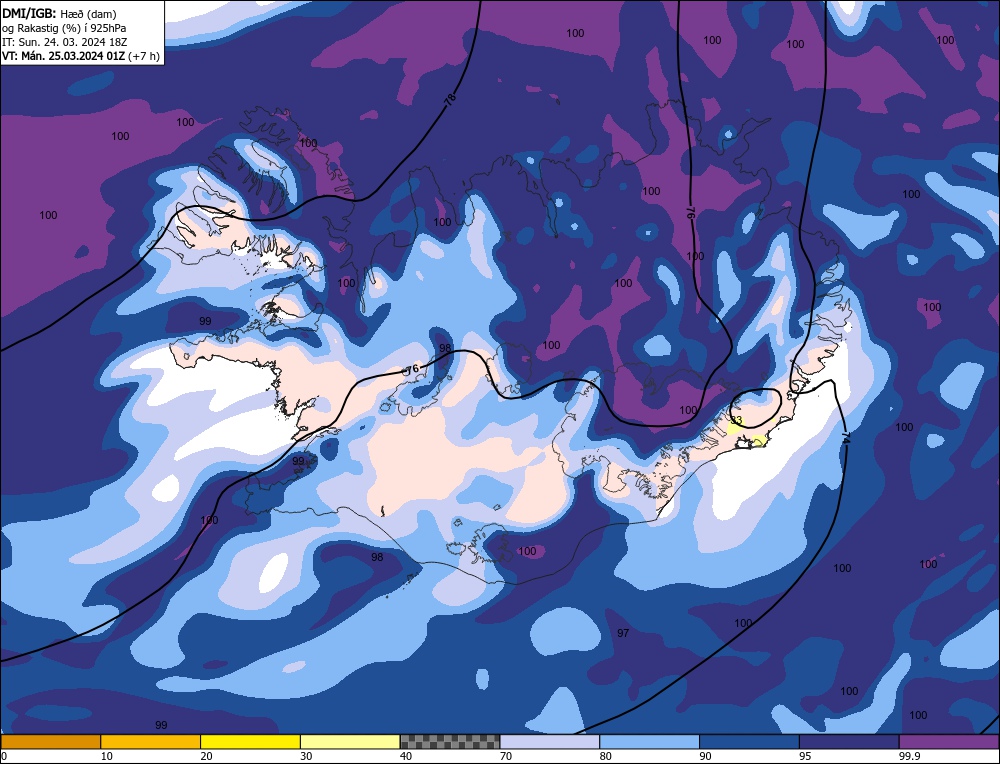Click the '78' contour label
1000x764 pixels.
(x=450, y=99)
